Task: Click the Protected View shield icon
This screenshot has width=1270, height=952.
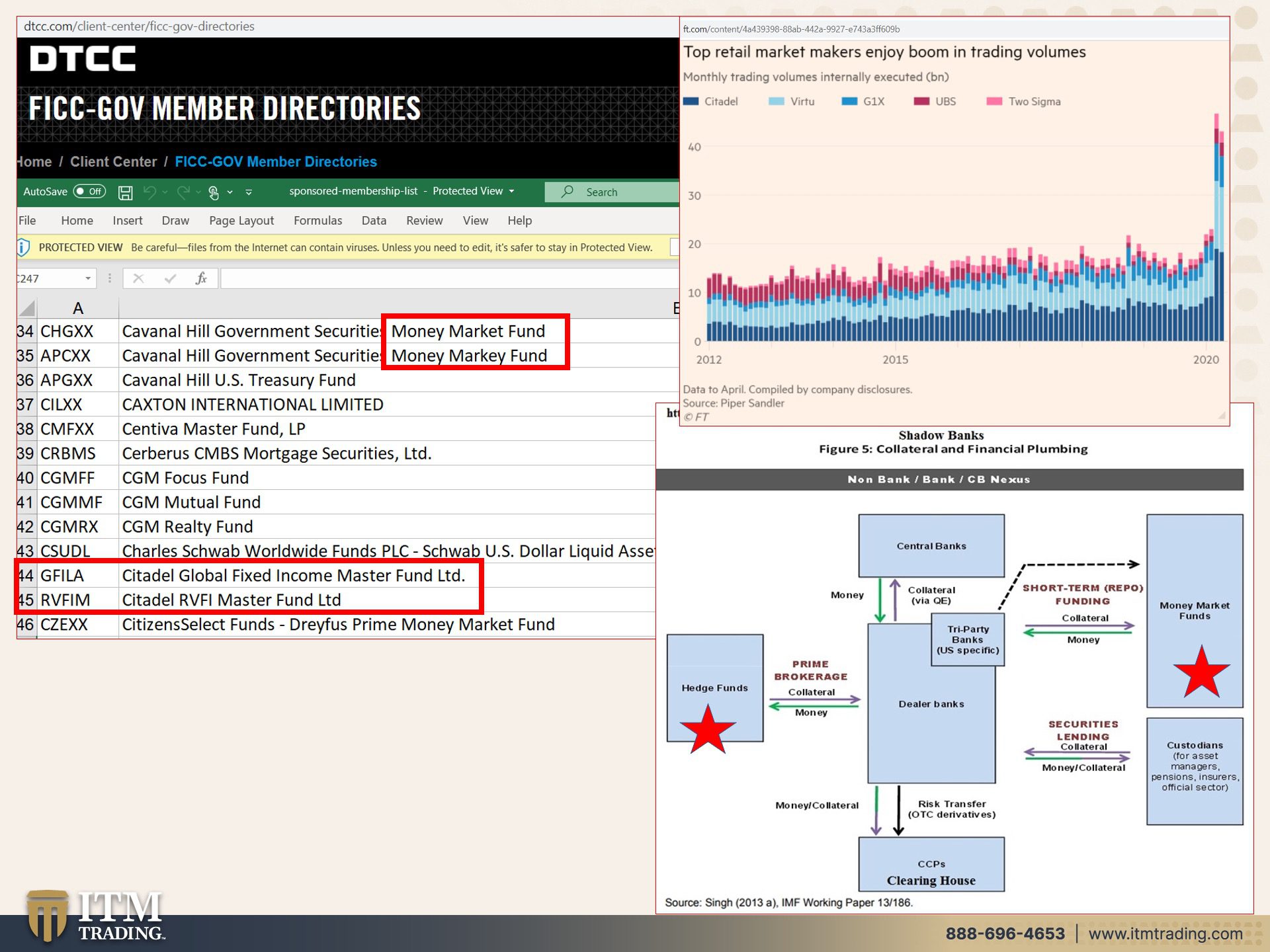Action: pyautogui.click(x=24, y=248)
